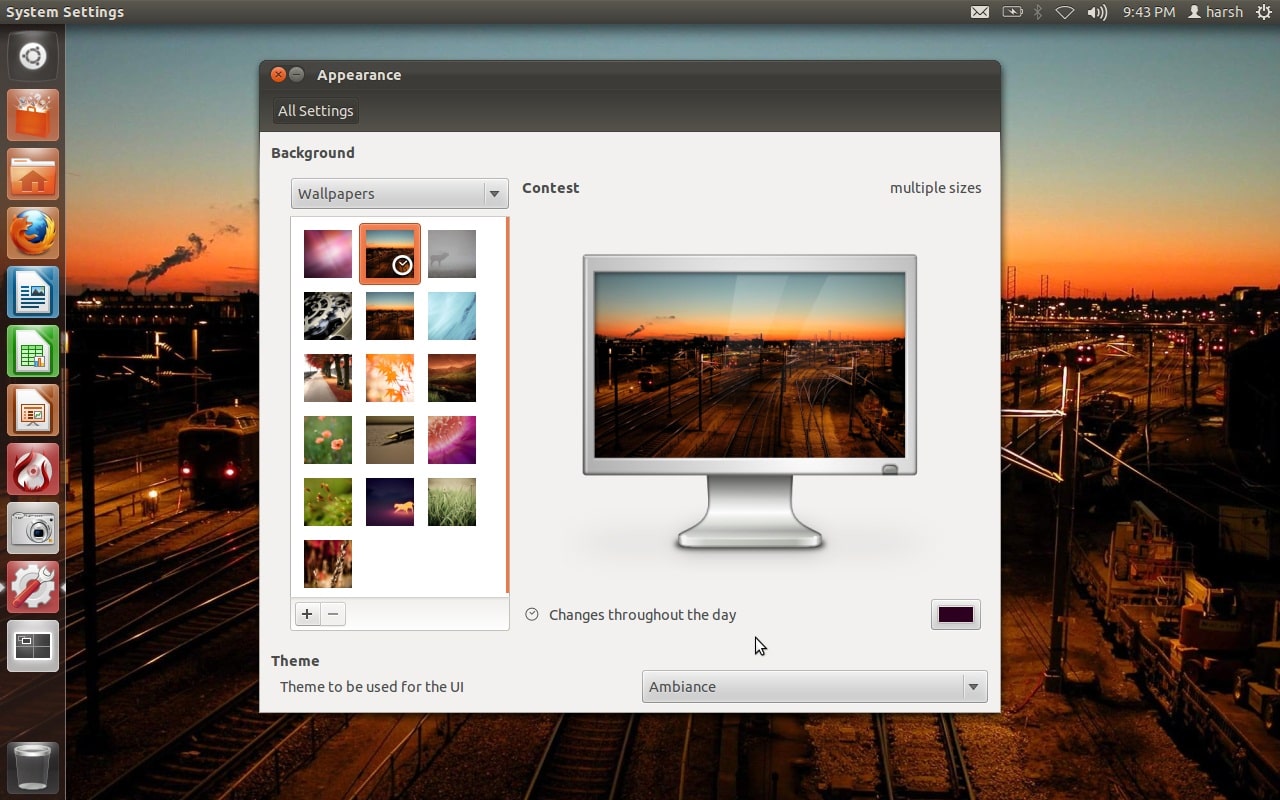Open the dark purple background color picker
Image resolution: width=1280 pixels, height=800 pixels.
coord(955,615)
